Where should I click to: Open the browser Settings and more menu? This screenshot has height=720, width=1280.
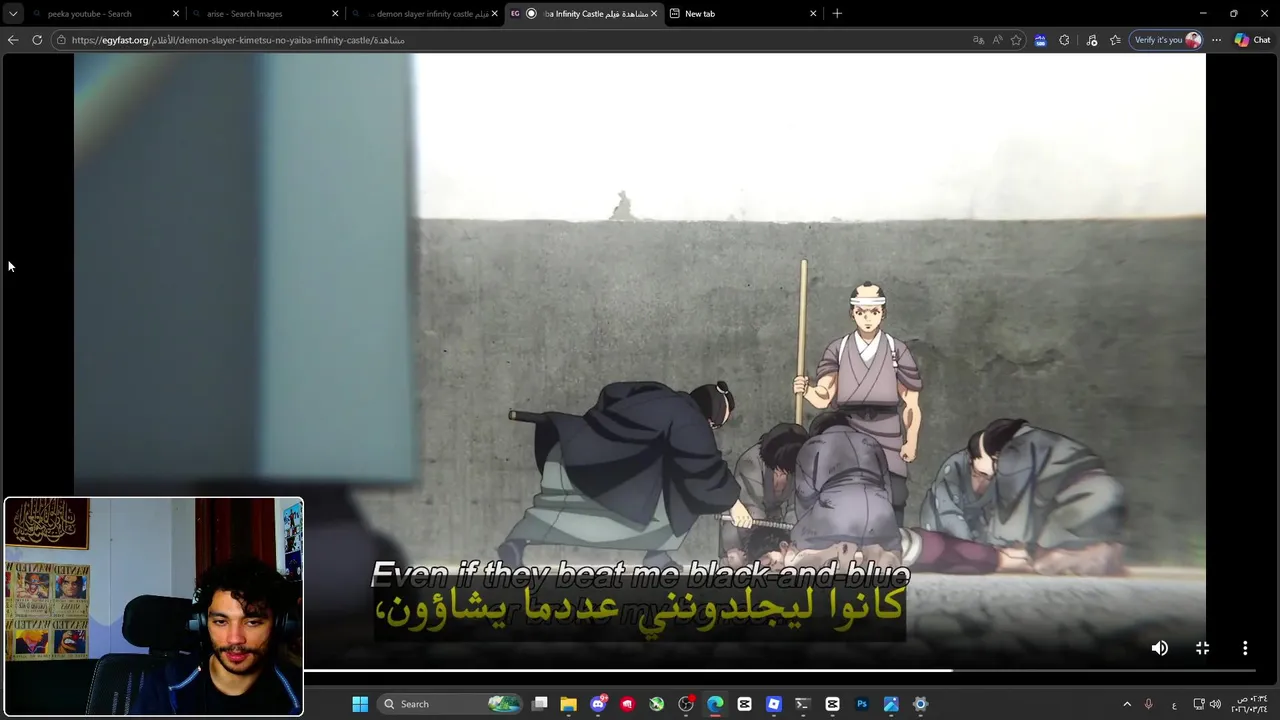click(1216, 40)
